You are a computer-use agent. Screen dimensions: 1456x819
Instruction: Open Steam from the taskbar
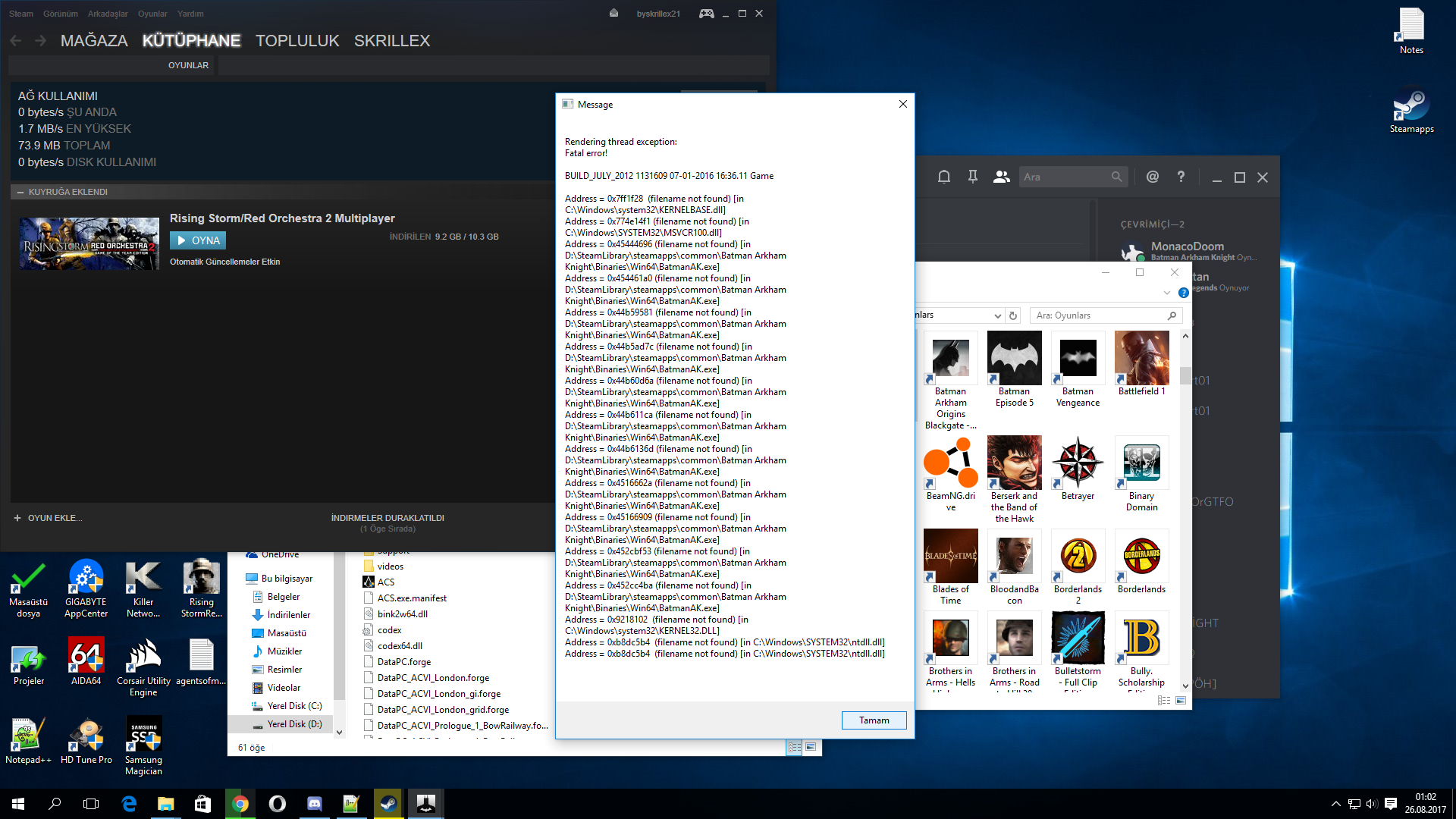[388, 804]
